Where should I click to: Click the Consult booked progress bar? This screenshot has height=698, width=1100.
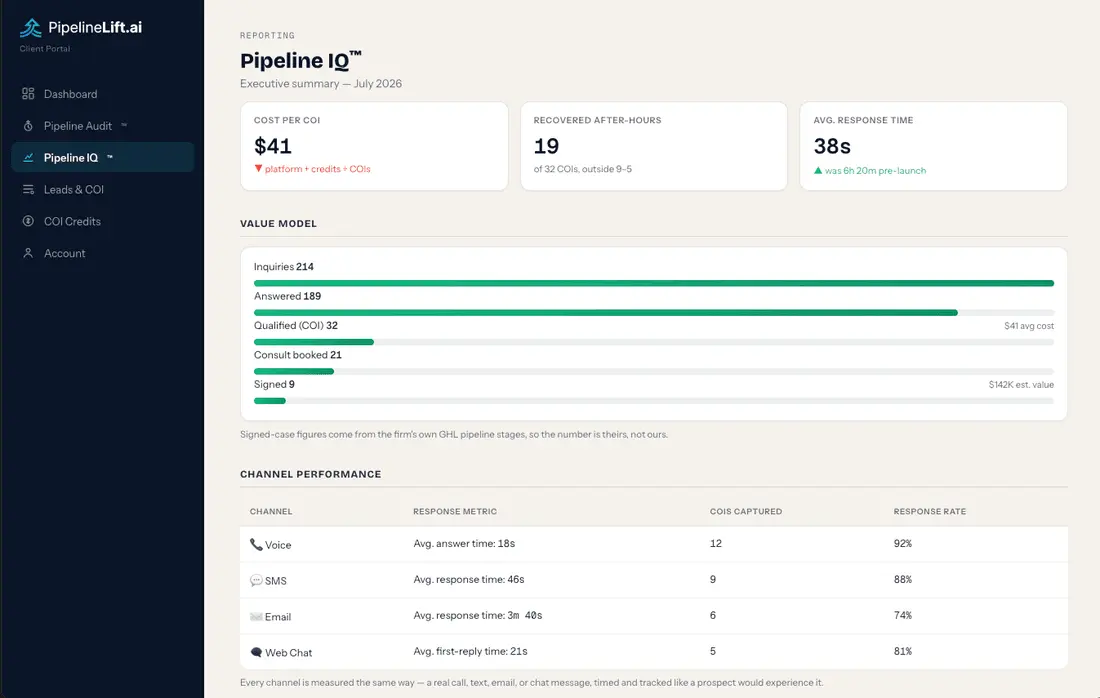tap(654, 372)
